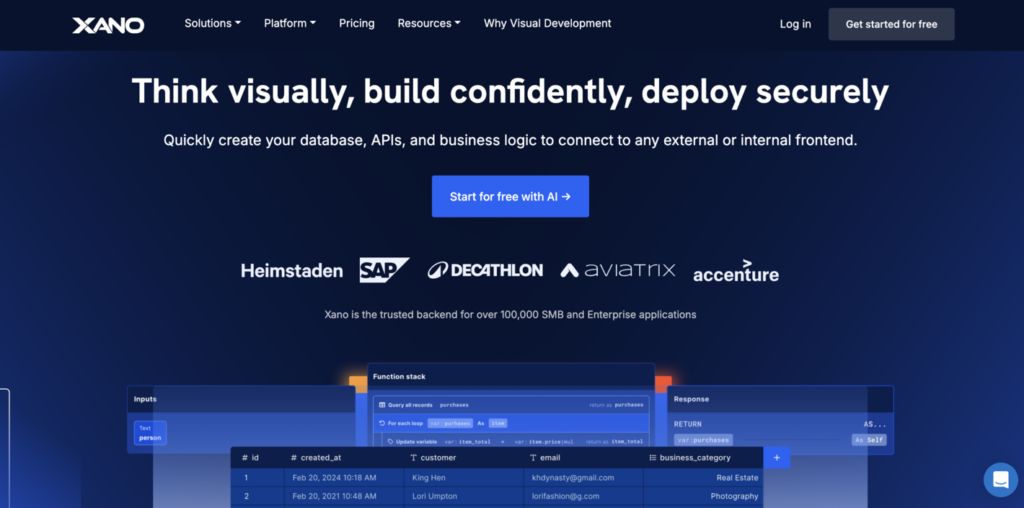Expand the Solutions dropdown menu

pyautogui.click(x=212, y=24)
